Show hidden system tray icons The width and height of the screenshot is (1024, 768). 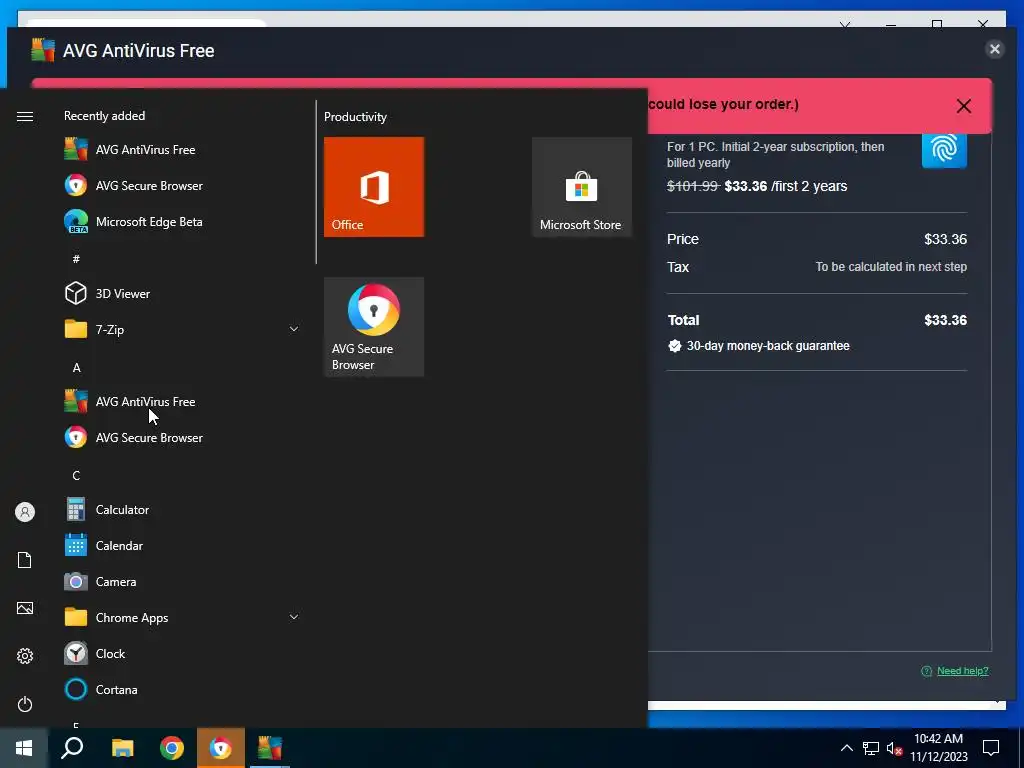click(x=846, y=748)
